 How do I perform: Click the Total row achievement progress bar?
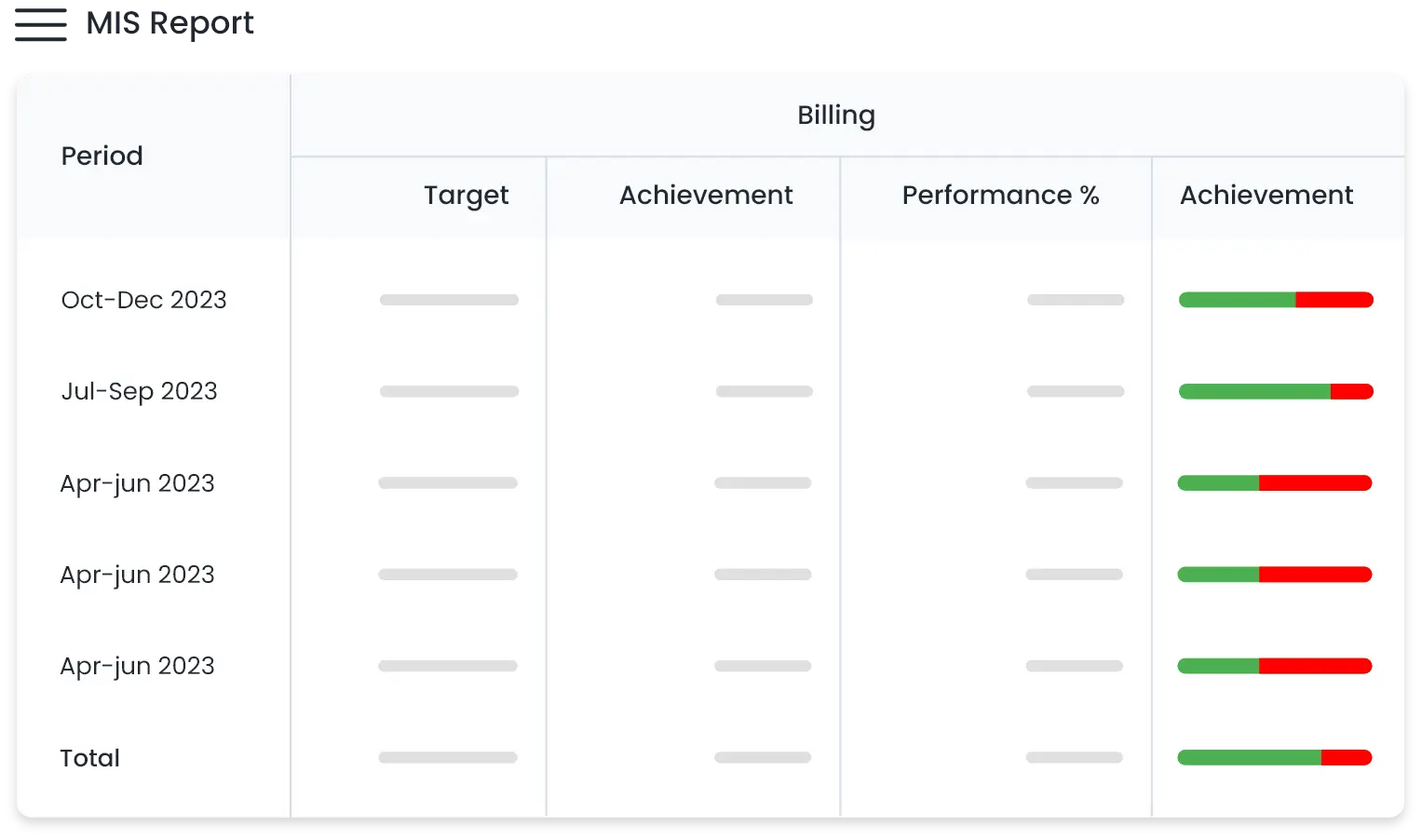tap(1274, 758)
